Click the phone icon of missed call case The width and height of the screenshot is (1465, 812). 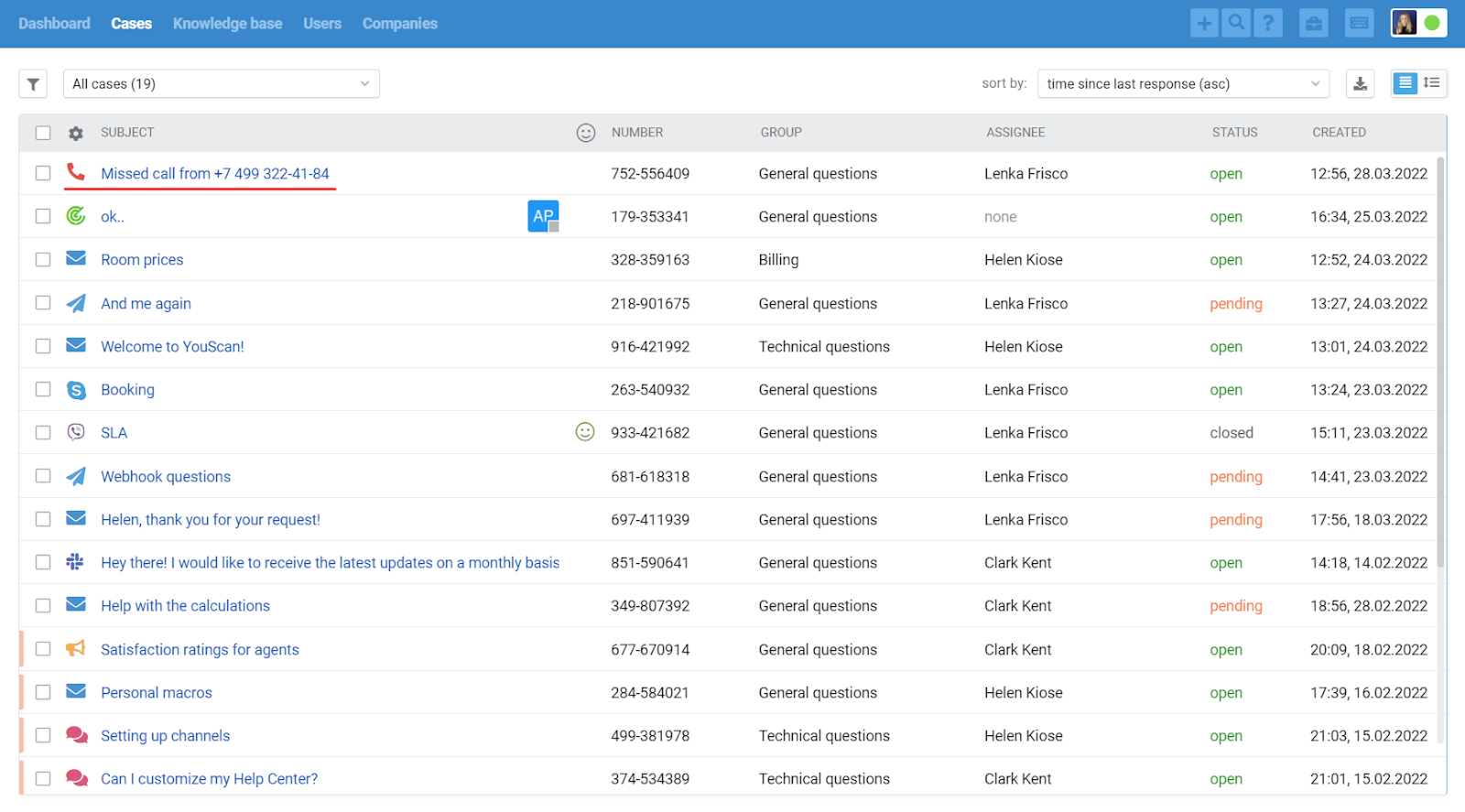coord(76,172)
